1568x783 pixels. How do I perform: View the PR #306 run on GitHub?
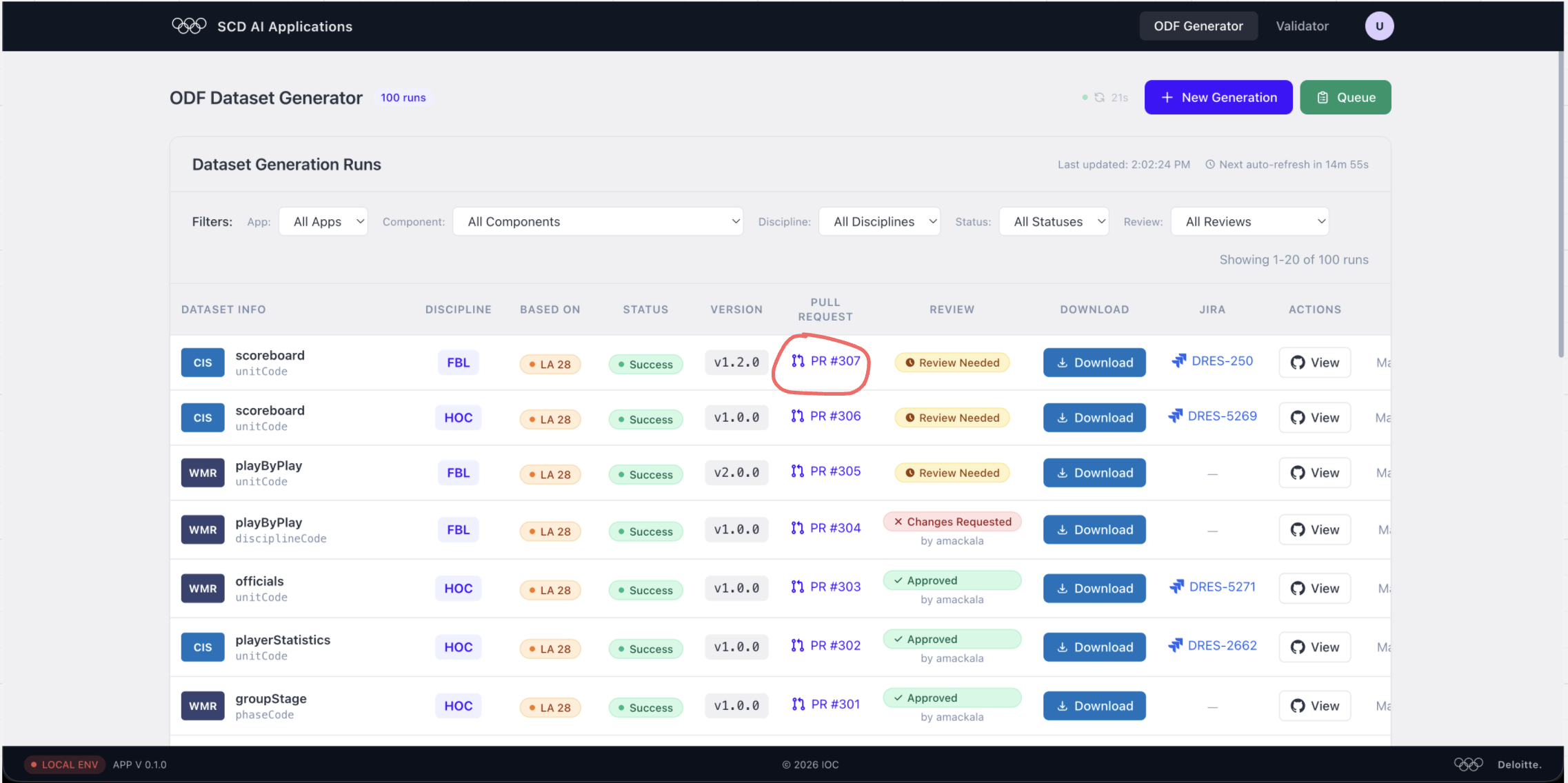(1314, 418)
